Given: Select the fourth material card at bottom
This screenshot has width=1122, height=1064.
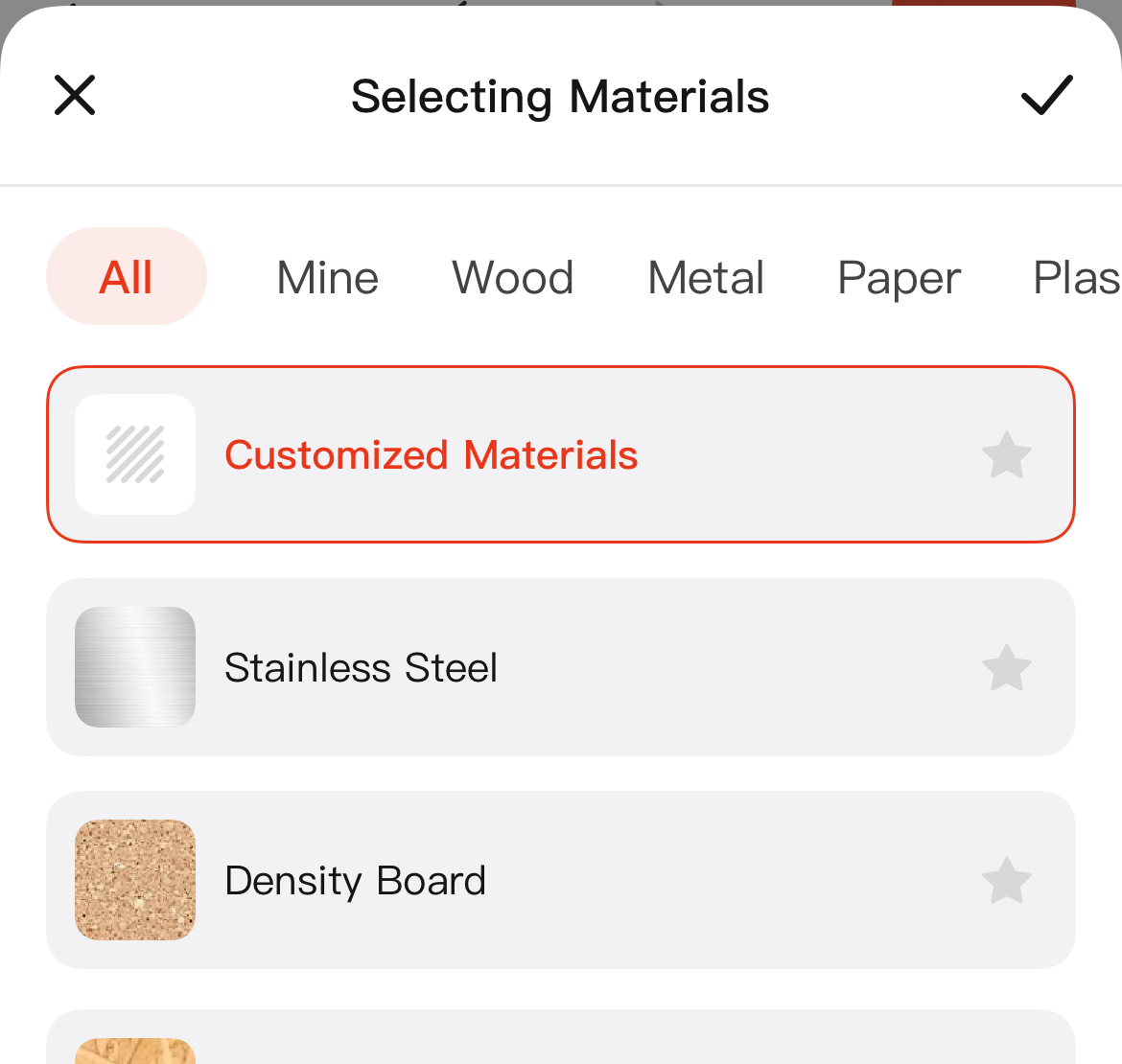Looking at the screenshot, I should click(x=561, y=1039).
